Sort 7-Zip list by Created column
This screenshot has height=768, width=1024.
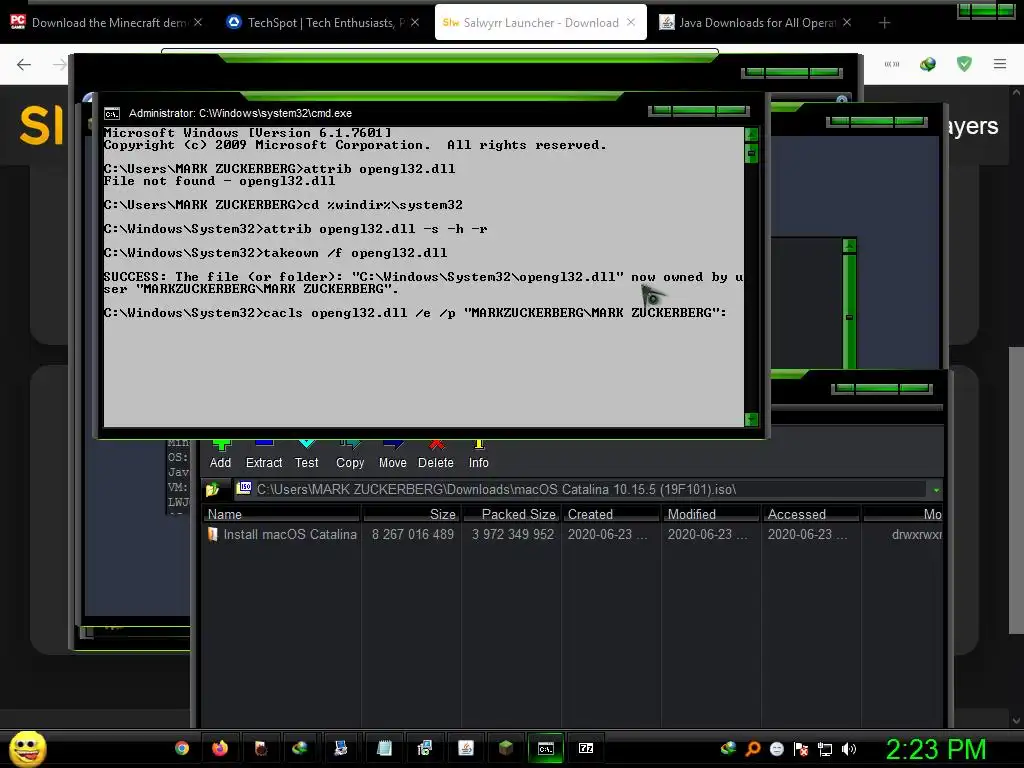(611, 514)
